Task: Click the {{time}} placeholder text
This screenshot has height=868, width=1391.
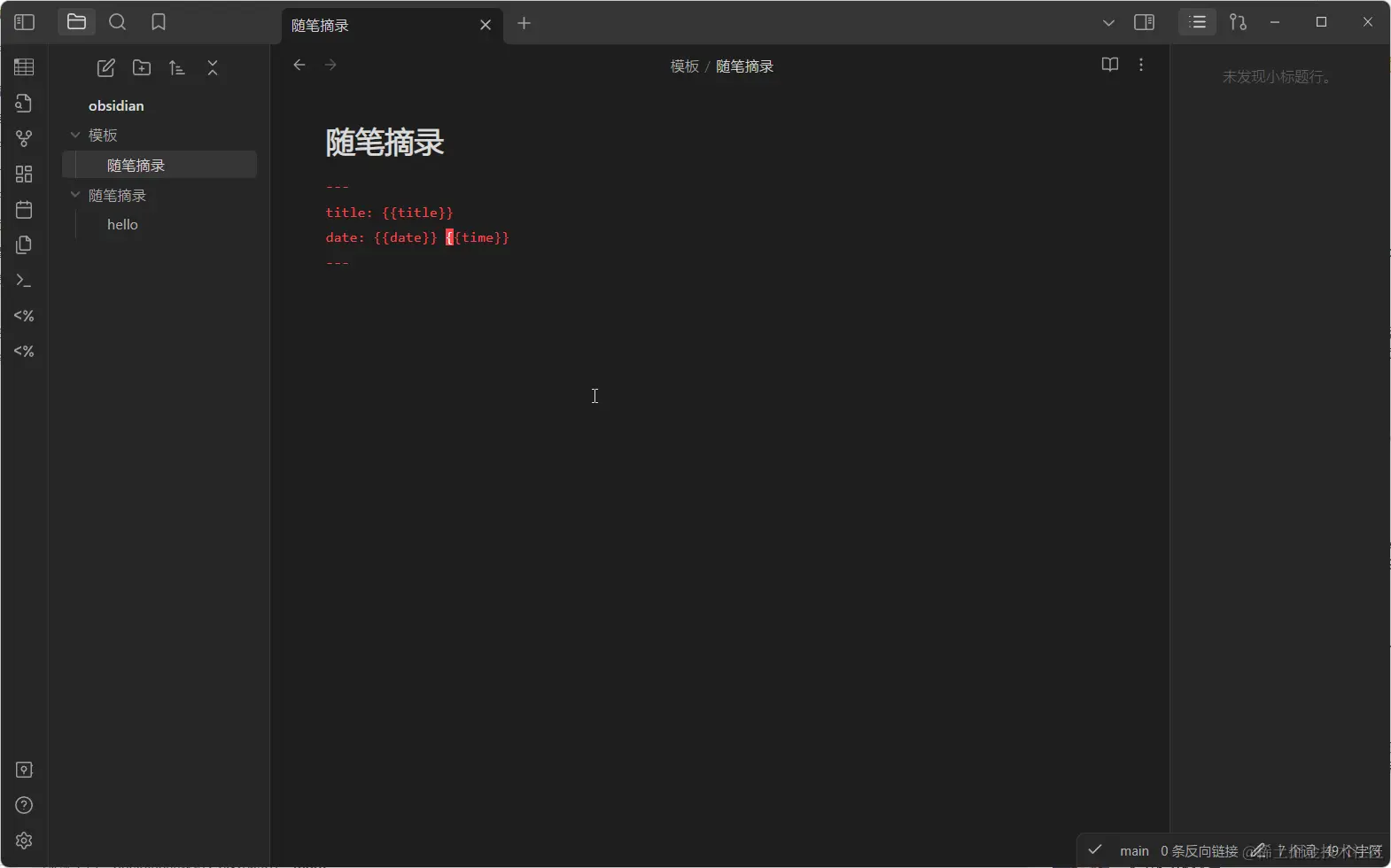Action: tap(478, 237)
